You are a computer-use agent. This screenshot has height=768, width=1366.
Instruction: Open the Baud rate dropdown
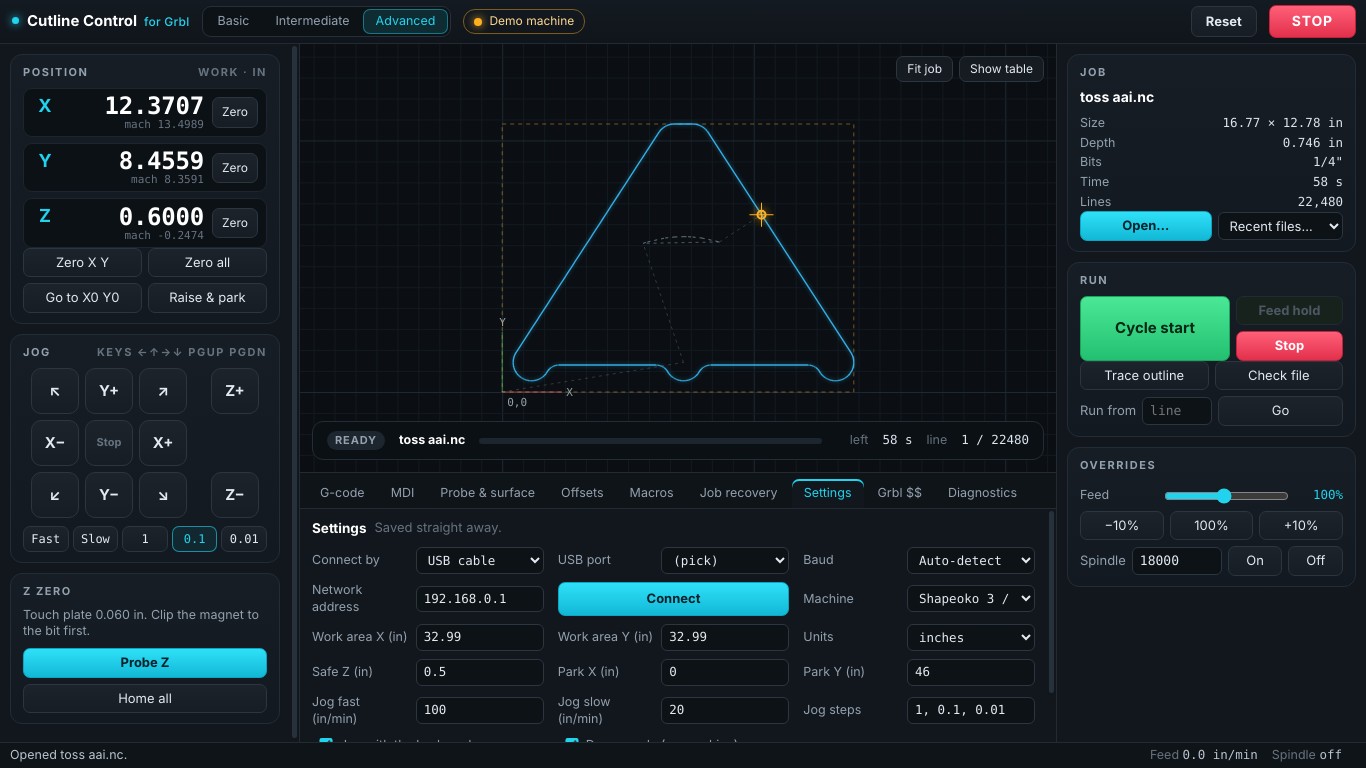(971, 561)
